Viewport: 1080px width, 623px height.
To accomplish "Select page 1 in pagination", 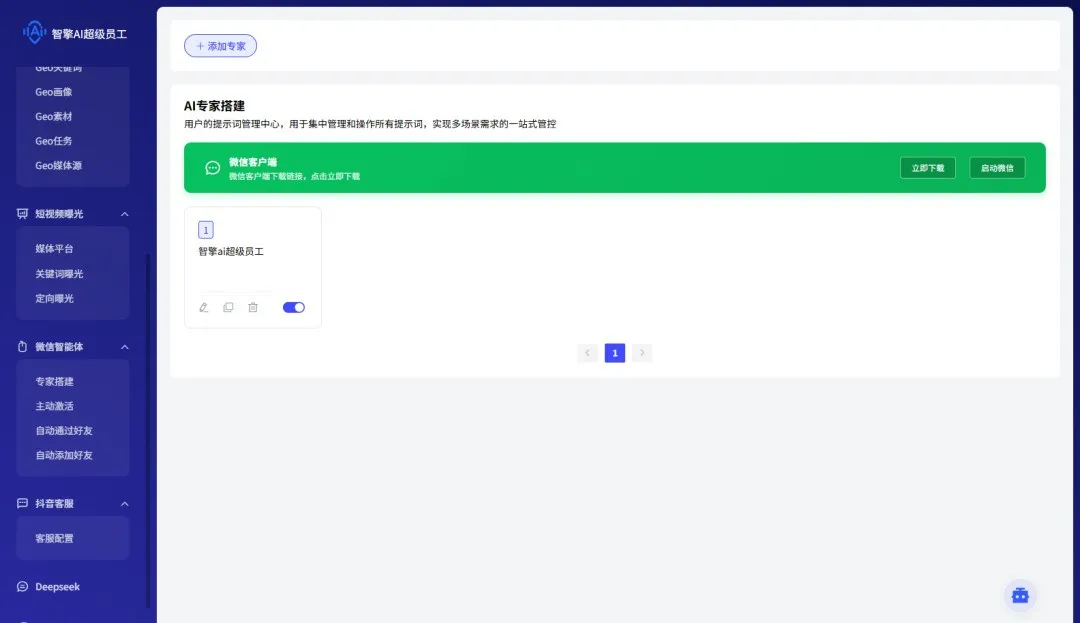I will pos(615,353).
